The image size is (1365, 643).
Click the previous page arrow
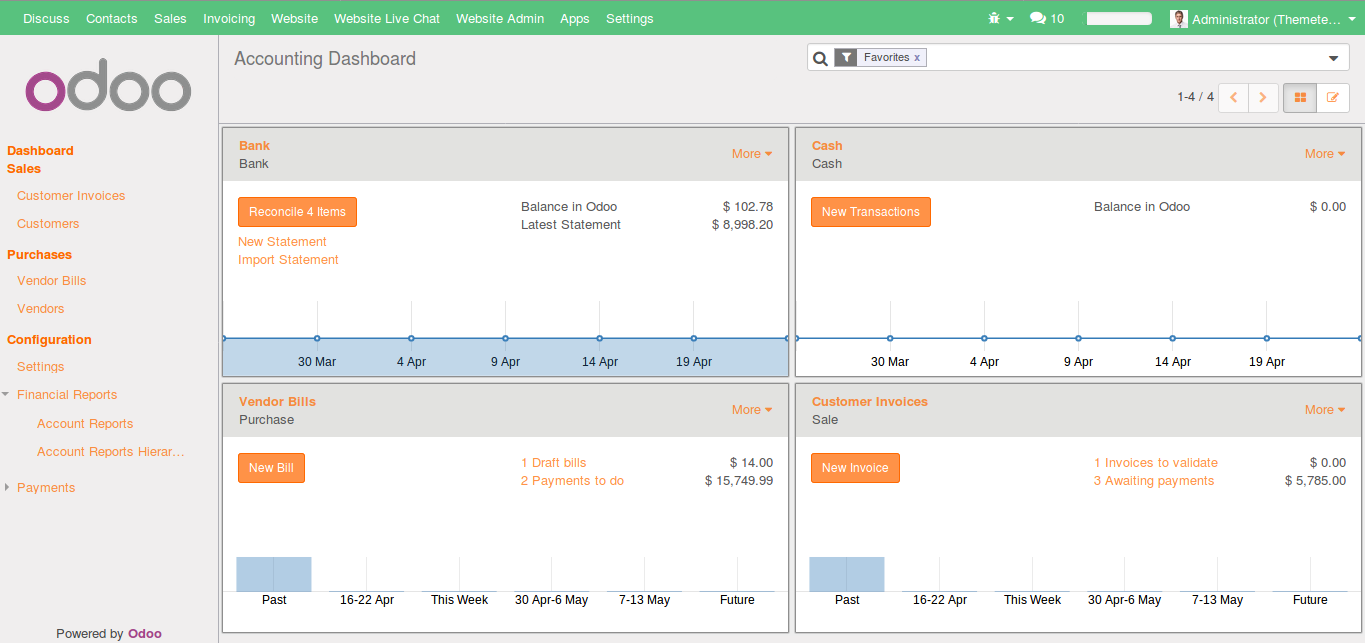[1233, 97]
